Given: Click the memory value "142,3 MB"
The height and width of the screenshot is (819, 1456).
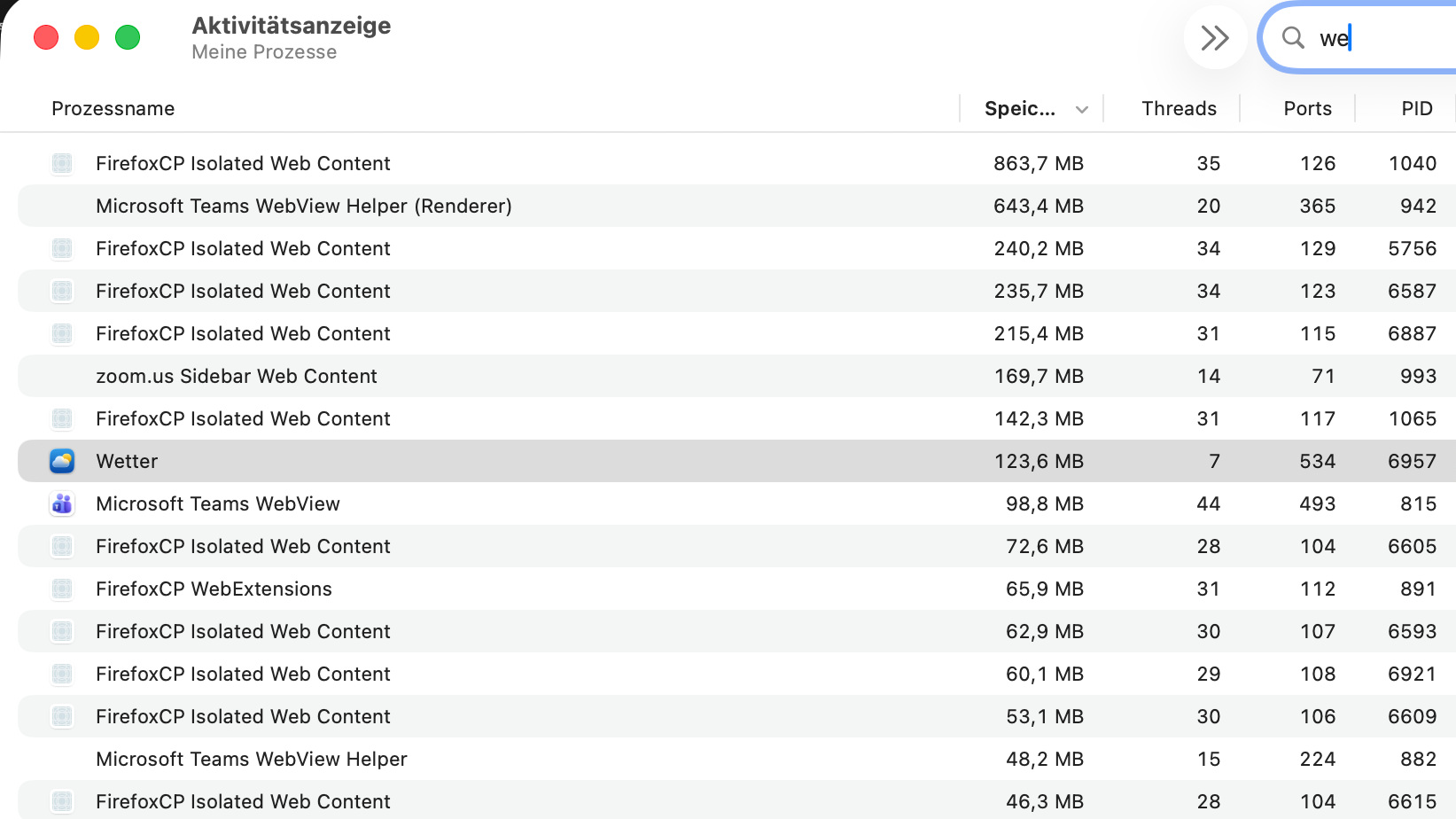Looking at the screenshot, I should 1039,418.
